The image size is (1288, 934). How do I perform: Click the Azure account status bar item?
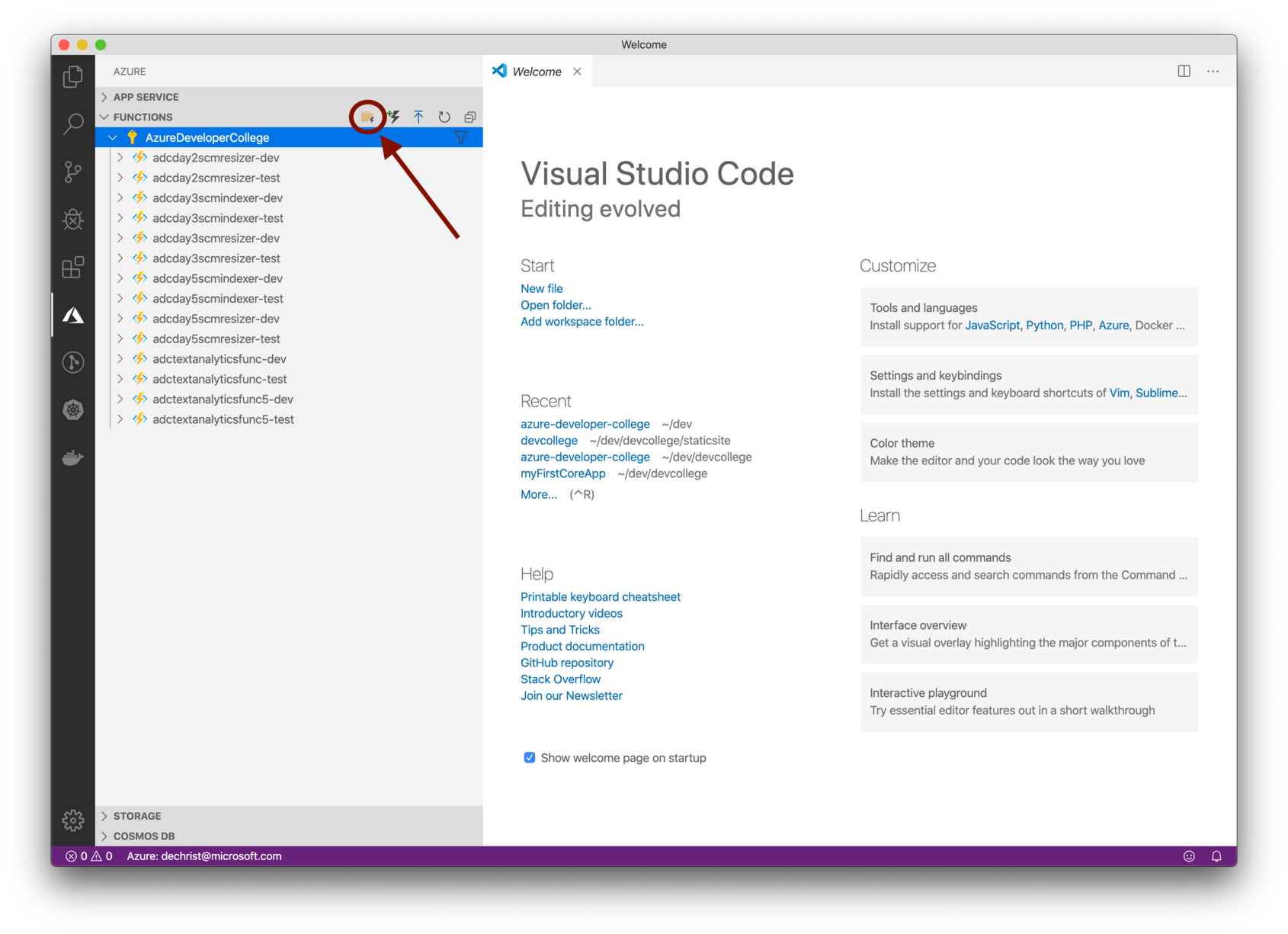(x=204, y=856)
